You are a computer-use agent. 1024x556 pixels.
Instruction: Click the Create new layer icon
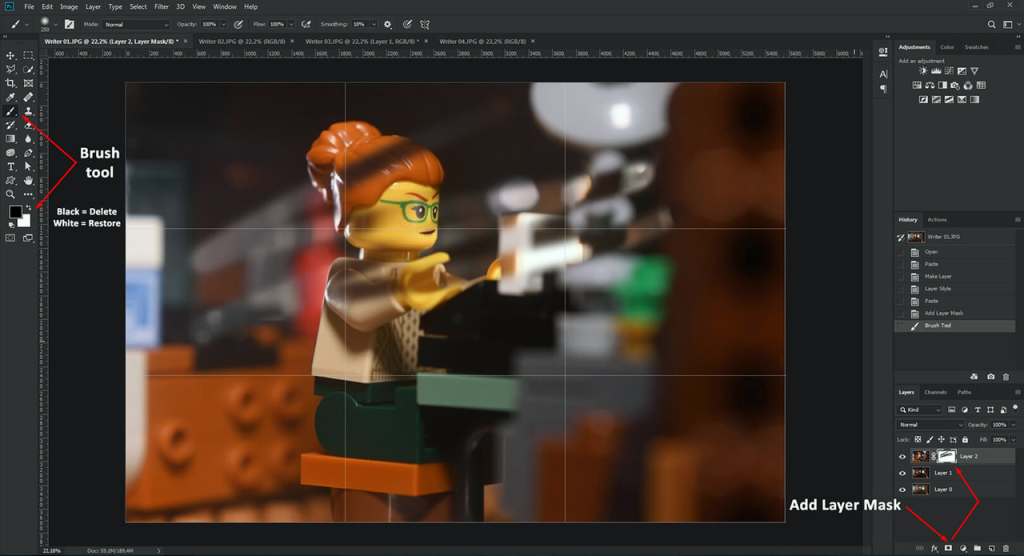[x=991, y=548]
